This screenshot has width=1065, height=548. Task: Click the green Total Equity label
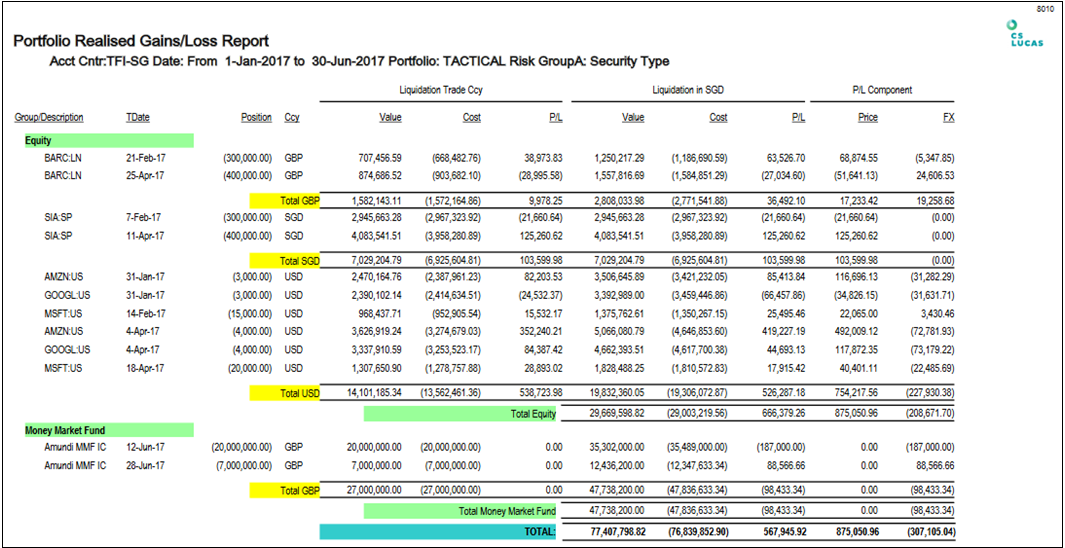coord(461,414)
